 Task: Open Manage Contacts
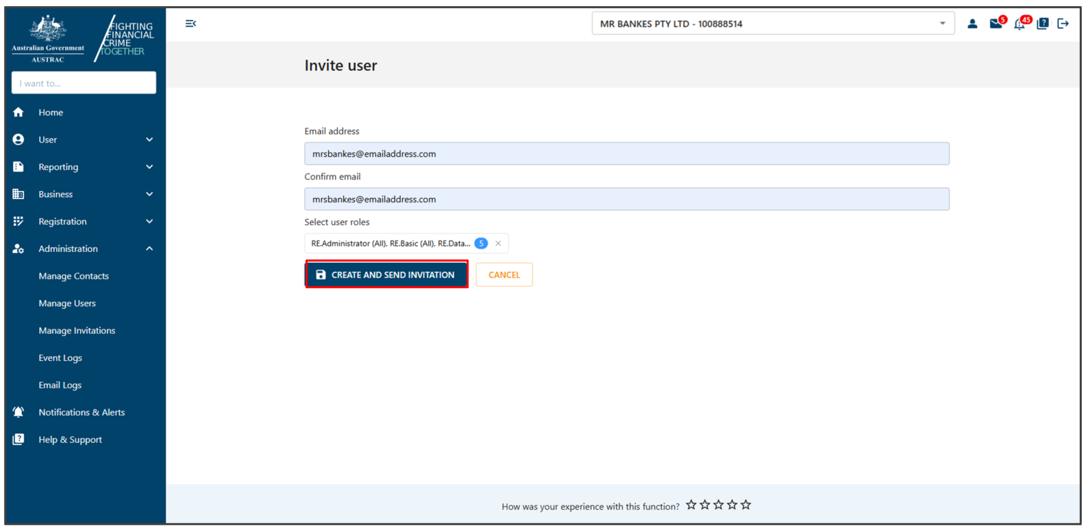tap(74, 276)
